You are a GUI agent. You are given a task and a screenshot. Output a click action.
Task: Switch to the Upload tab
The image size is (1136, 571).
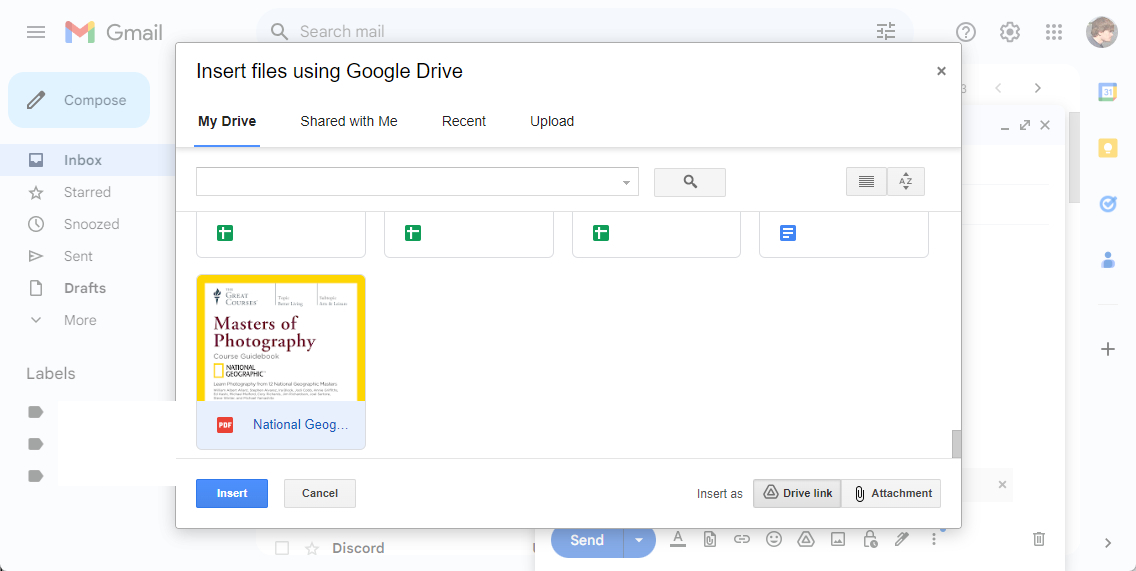point(552,122)
